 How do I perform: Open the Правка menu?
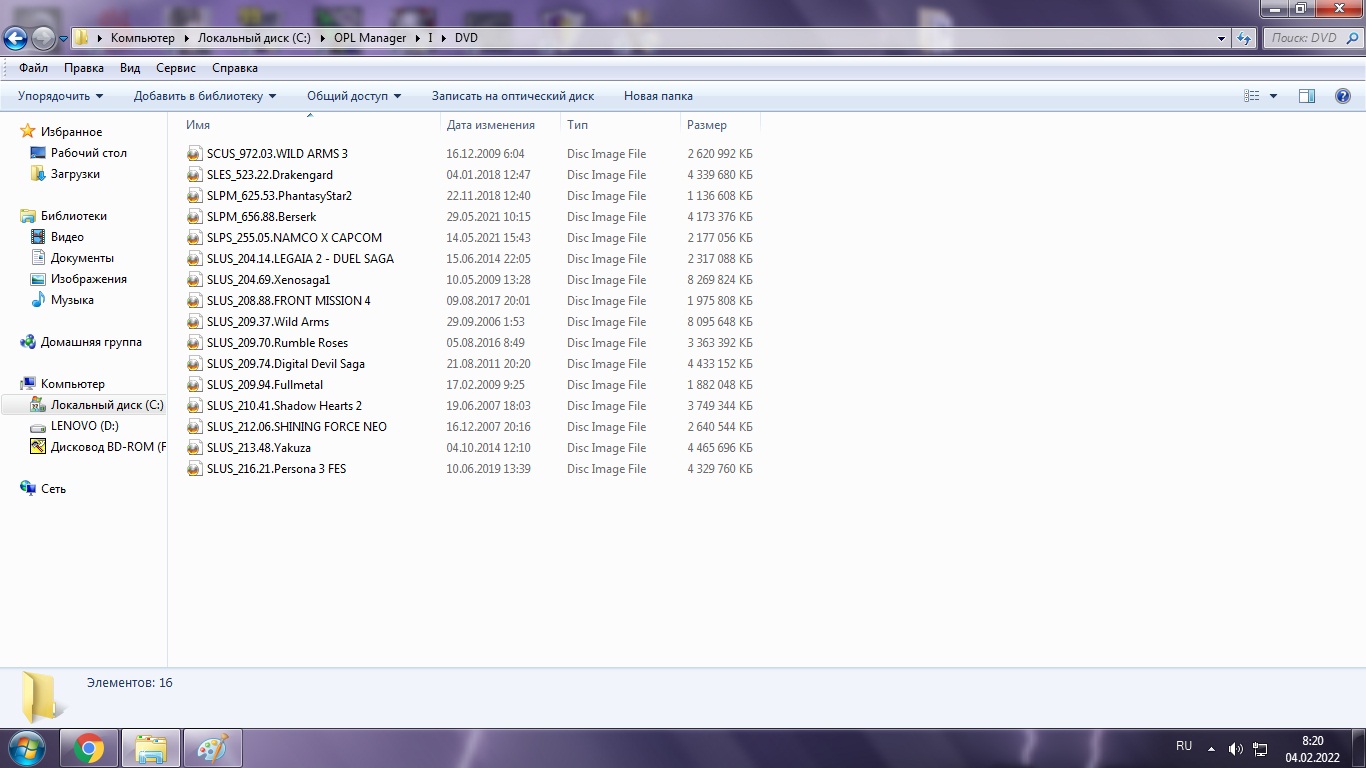(84, 68)
